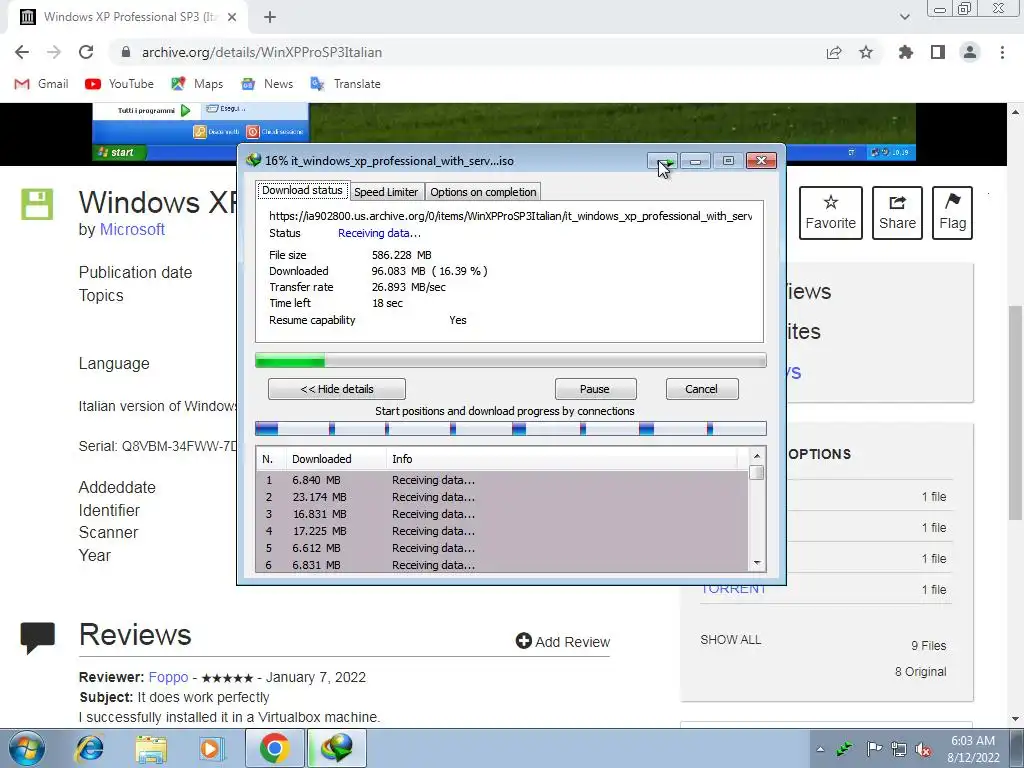This screenshot has width=1024, height=768.
Task: Go back with the browser back arrow
Action: tap(22, 52)
